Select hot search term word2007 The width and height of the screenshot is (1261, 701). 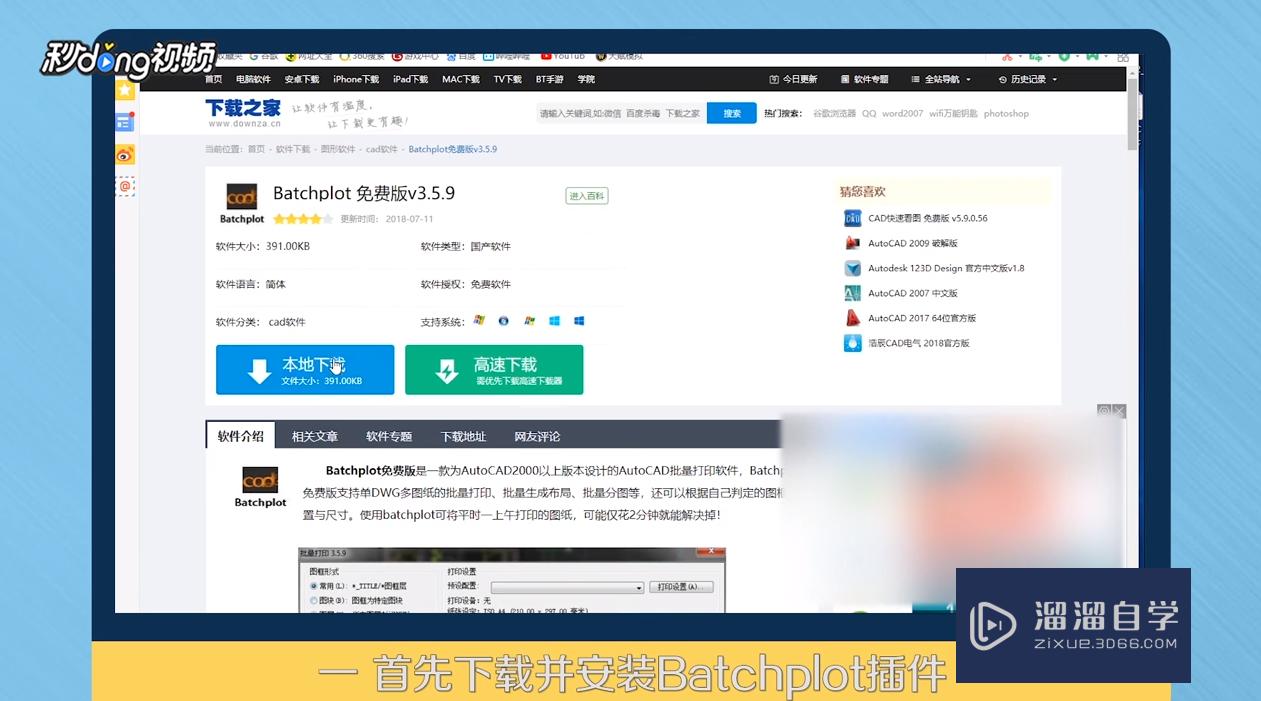coord(903,114)
